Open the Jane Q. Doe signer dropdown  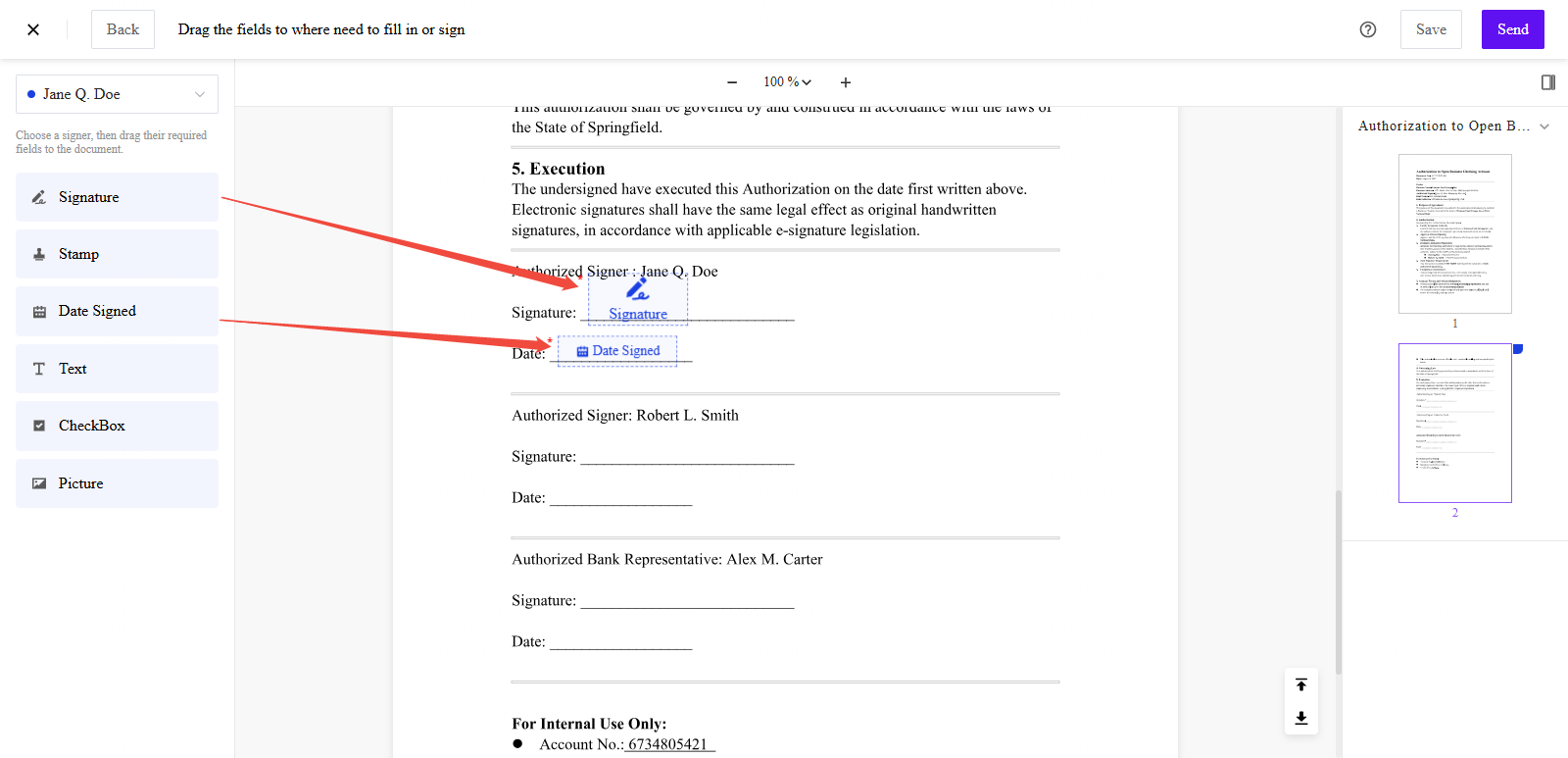pos(117,94)
